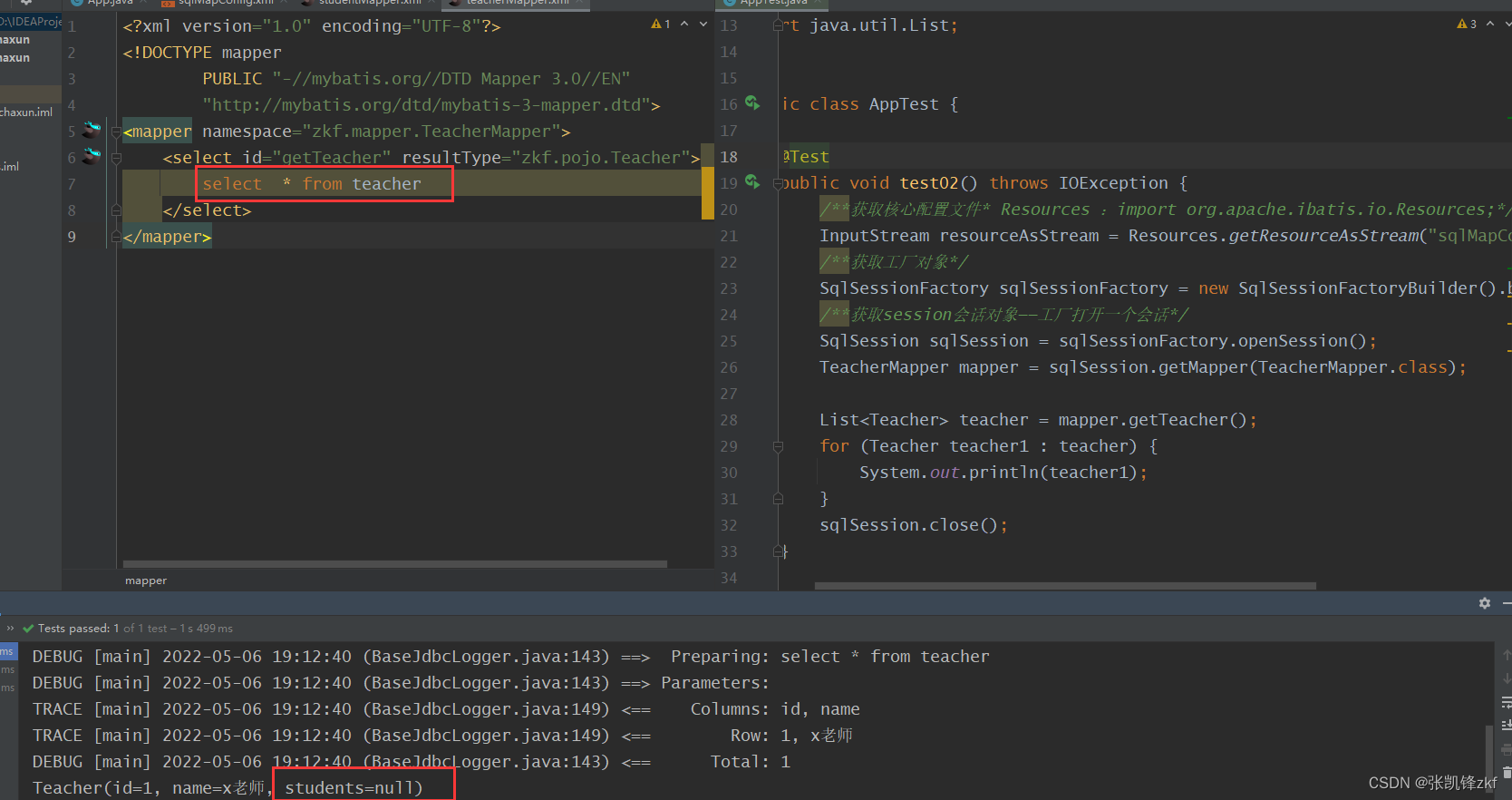1512x800 pixels.
Task: Click the chaxun.iml file in project tree
Action: pos(26,112)
